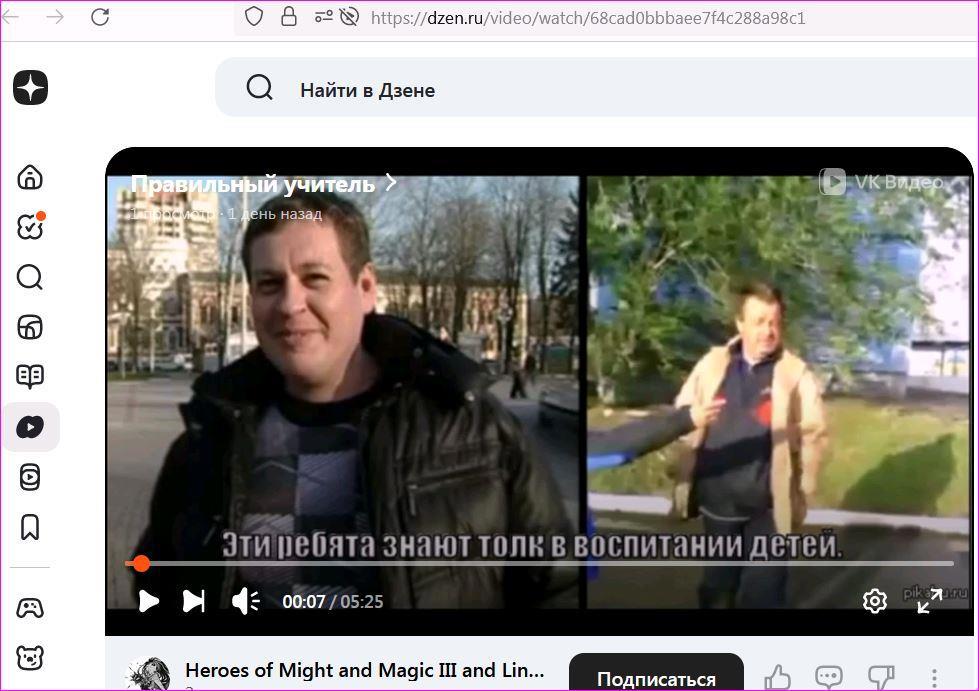Toggle fullscreen video mode
Viewport: 979px width, 691px height.
929,601
